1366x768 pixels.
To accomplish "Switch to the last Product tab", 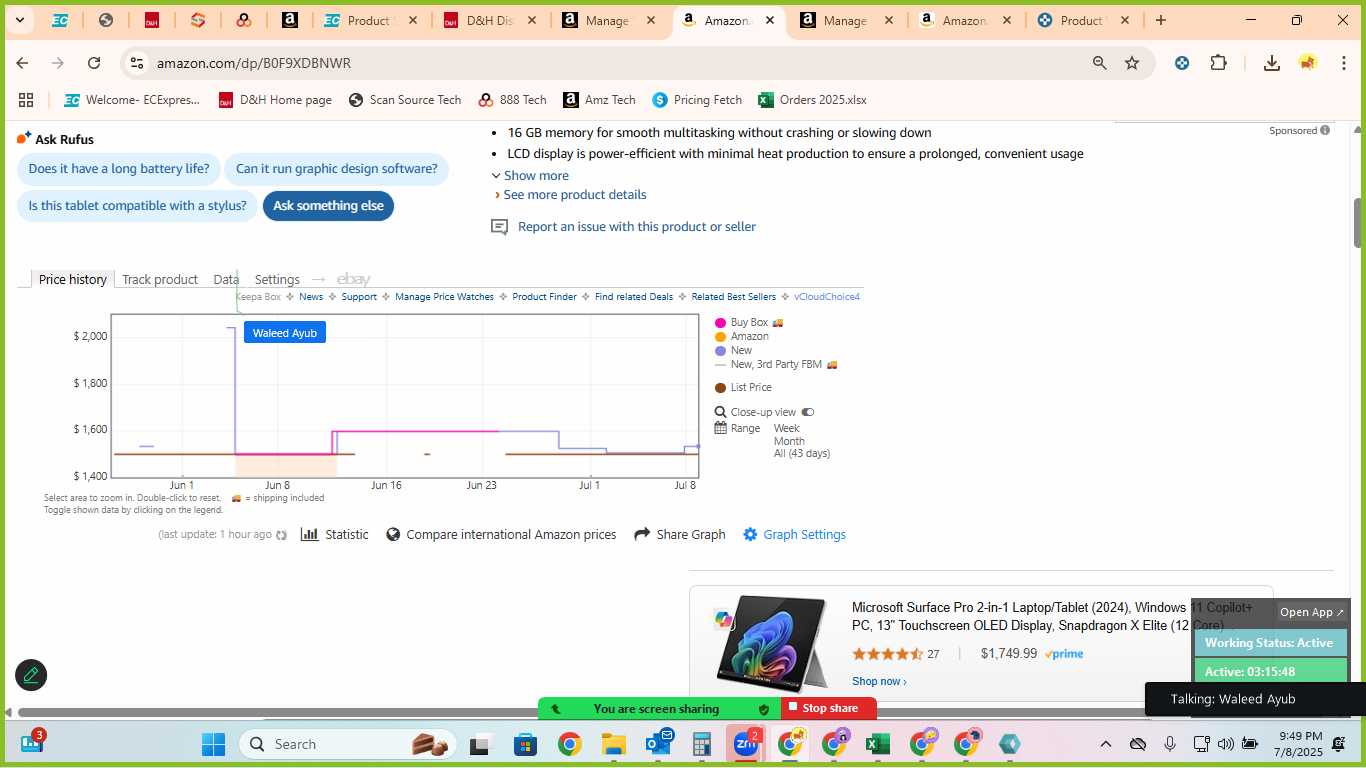I will (1081, 20).
